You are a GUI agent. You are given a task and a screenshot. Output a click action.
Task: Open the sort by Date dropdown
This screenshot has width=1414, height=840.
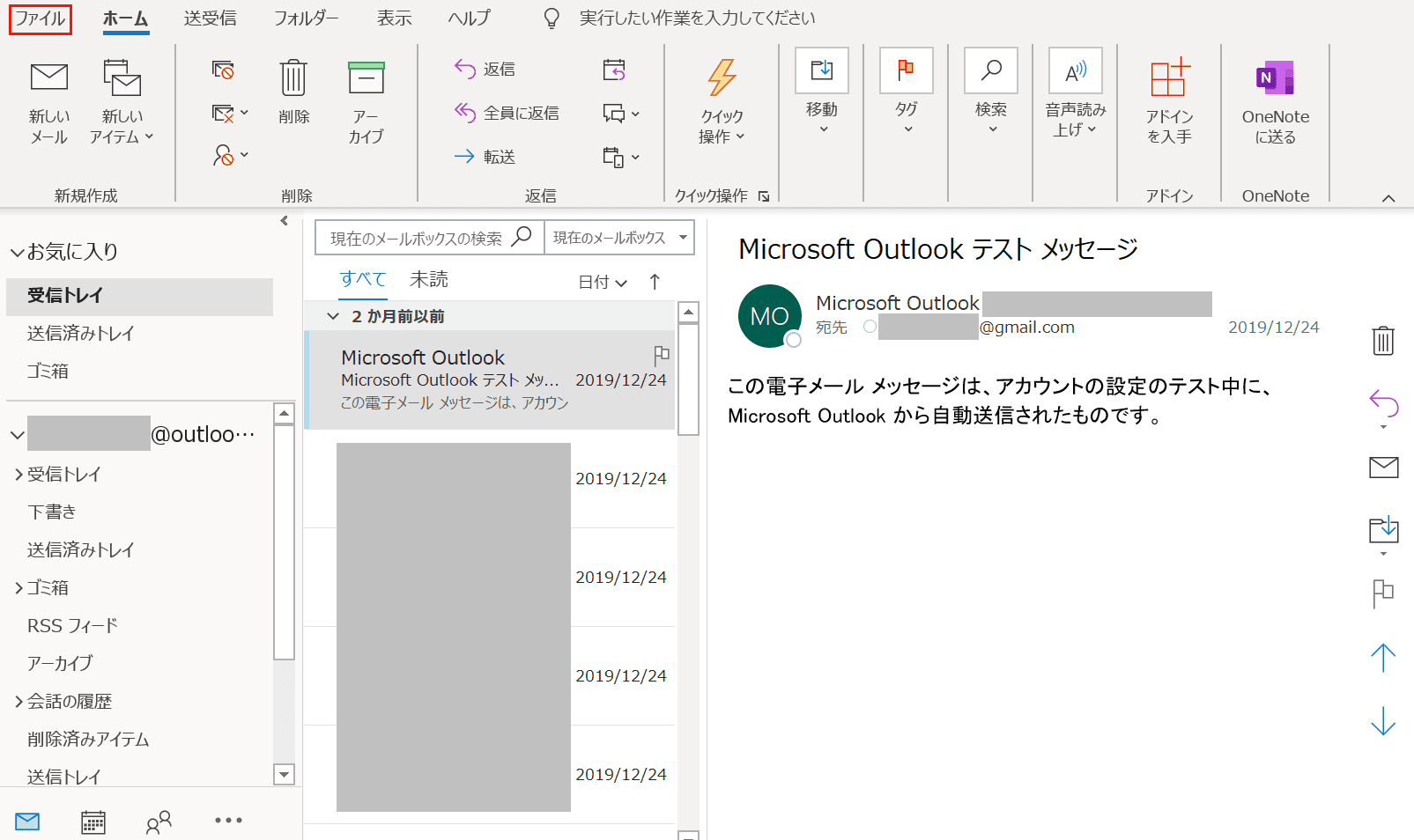coord(603,282)
